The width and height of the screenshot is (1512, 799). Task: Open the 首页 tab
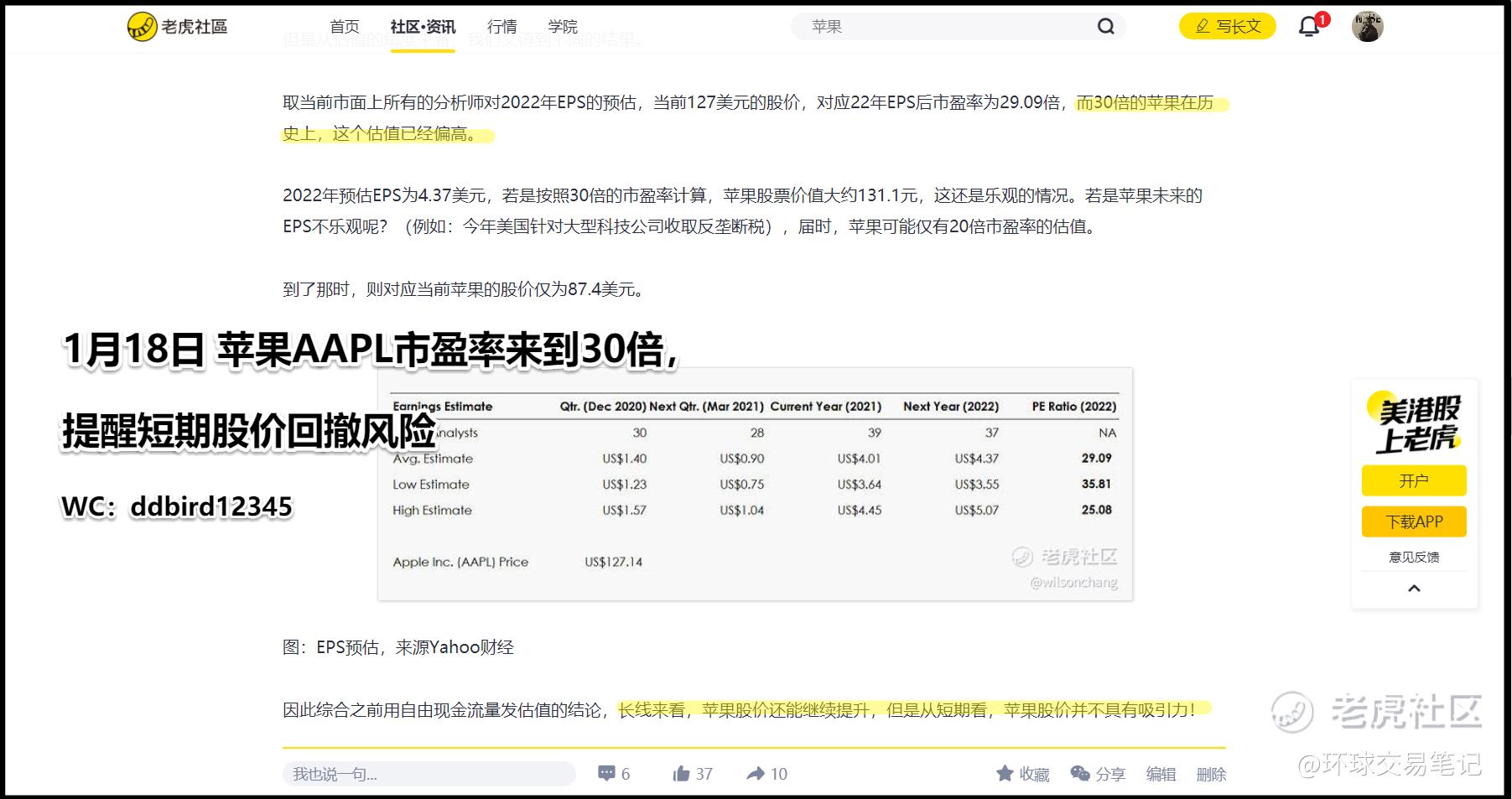[345, 27]
